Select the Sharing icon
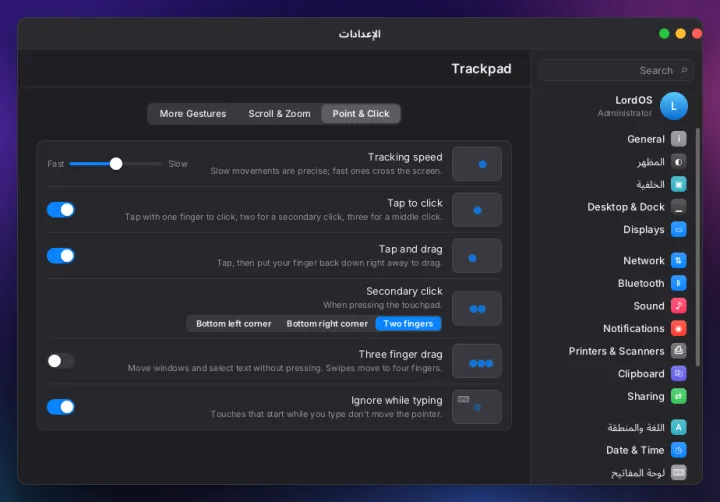Screen dimensions: 720x502 coord(678,396)
